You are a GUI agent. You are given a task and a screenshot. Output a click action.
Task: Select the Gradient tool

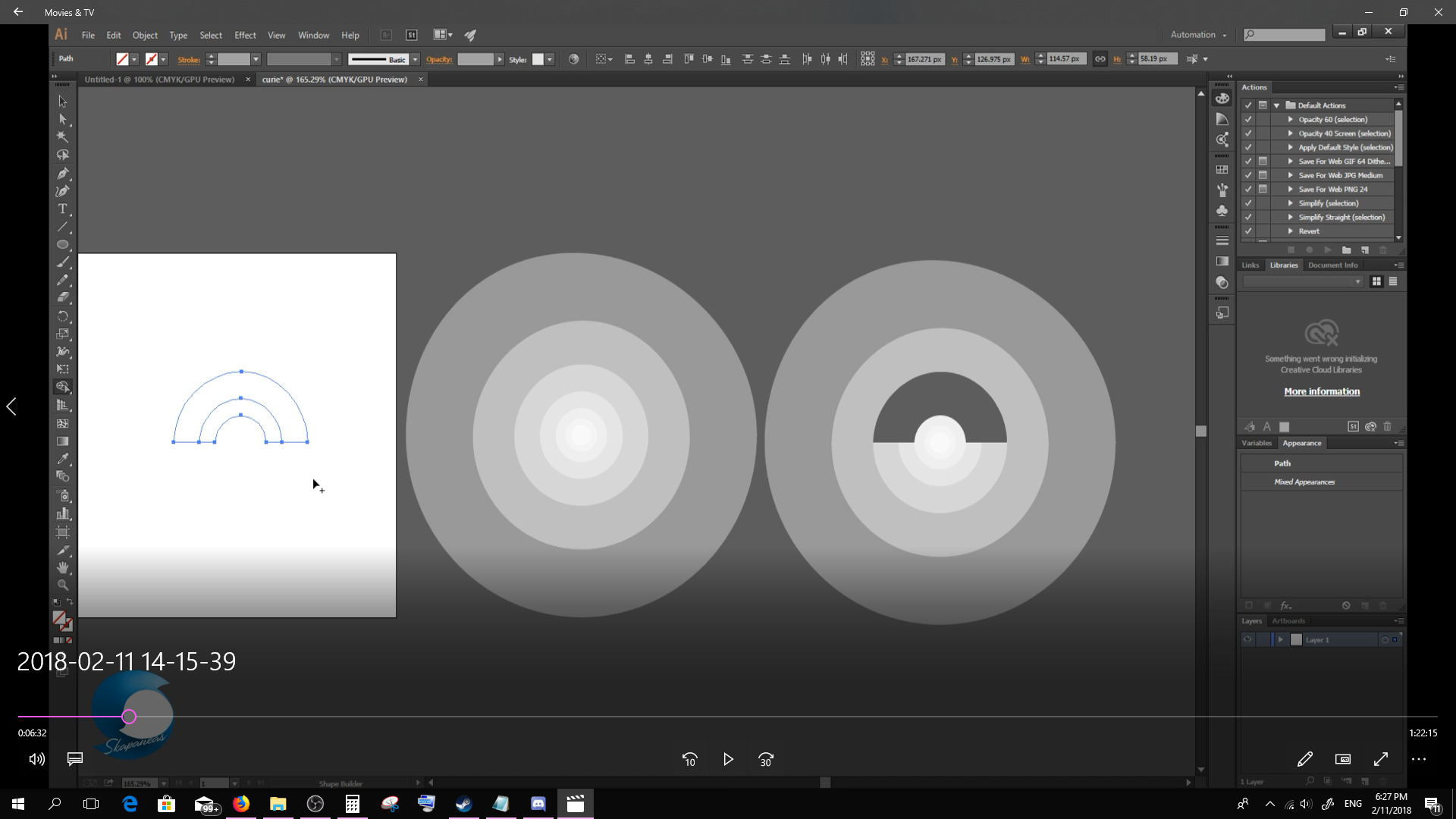click(63, 441)
